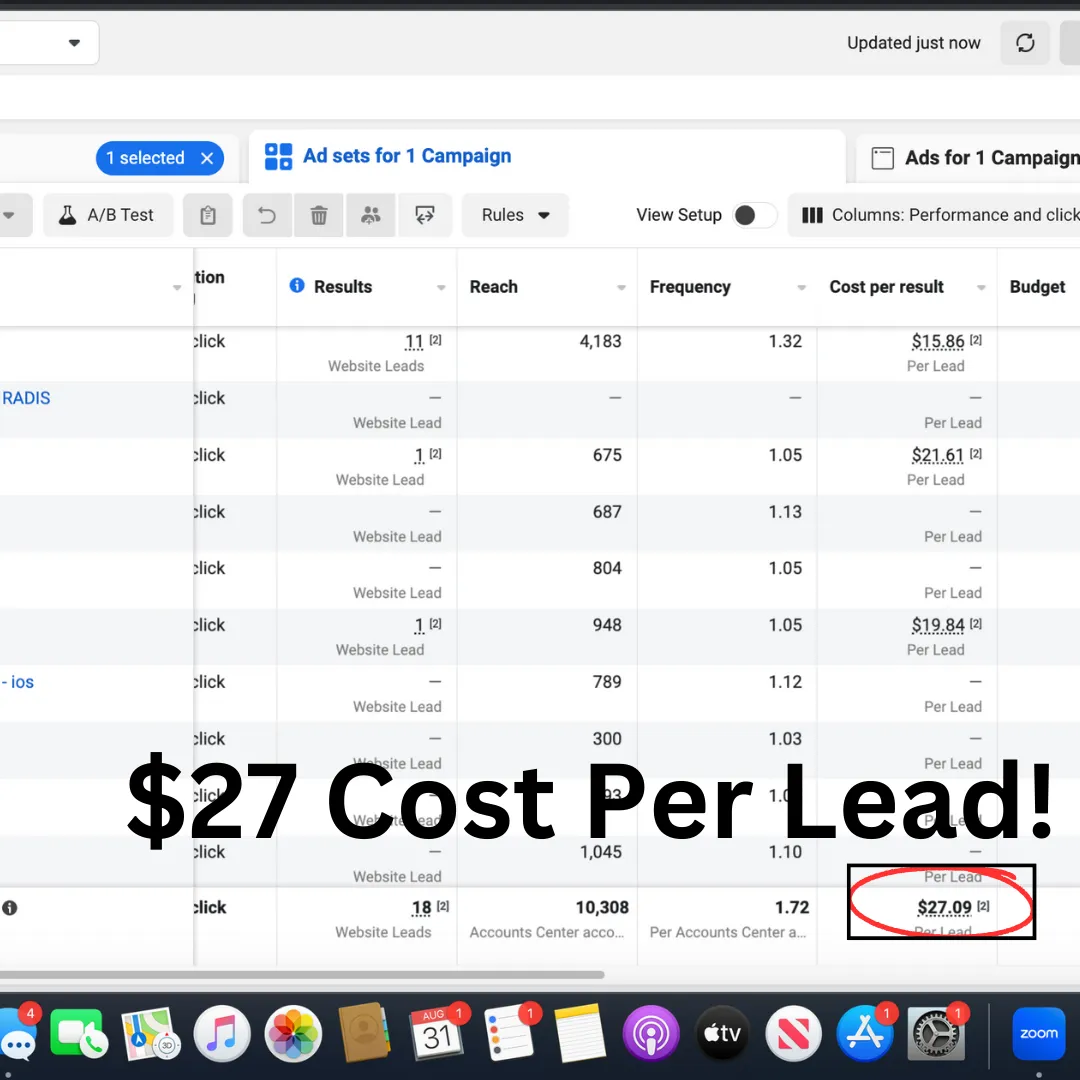Open the top-left dropdown caret
The image size is (1080, 1080).
pos(74,43)
